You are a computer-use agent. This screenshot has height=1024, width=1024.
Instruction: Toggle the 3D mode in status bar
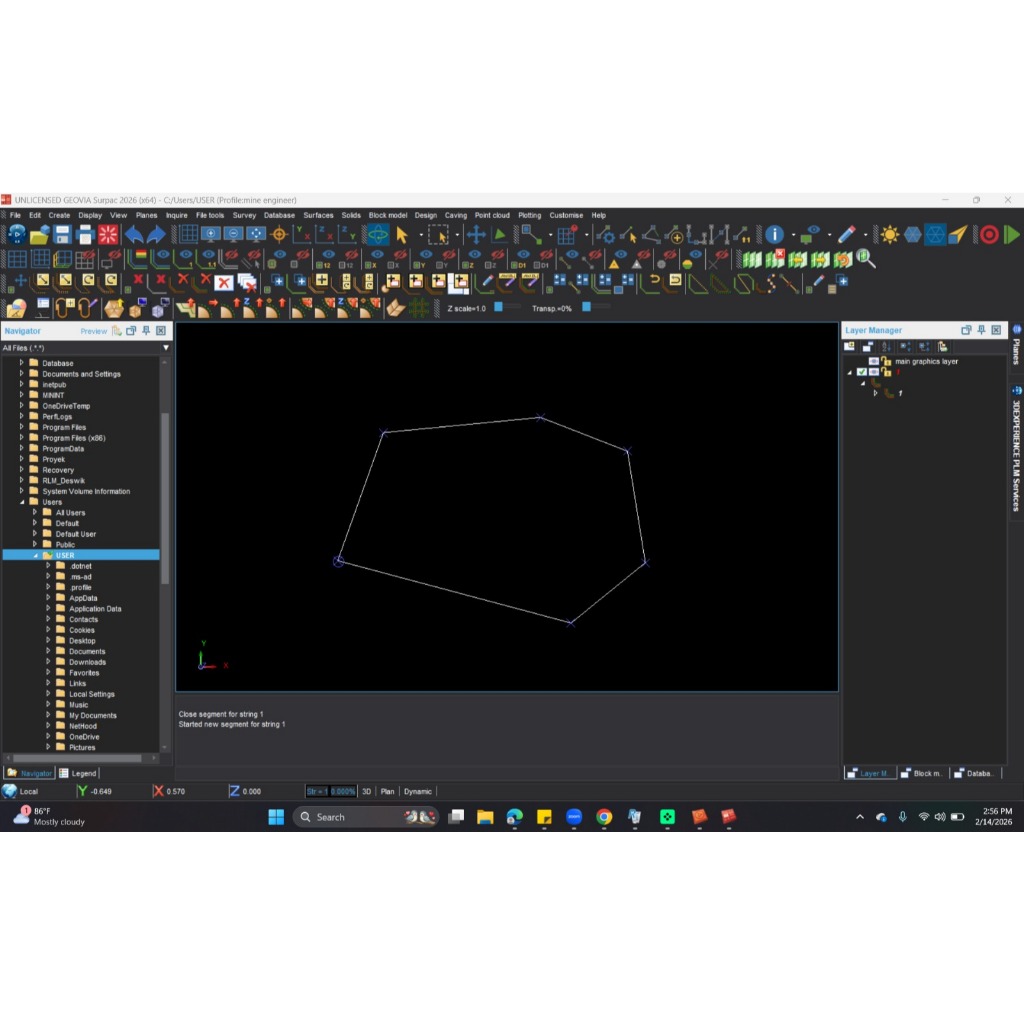(366, 791)
